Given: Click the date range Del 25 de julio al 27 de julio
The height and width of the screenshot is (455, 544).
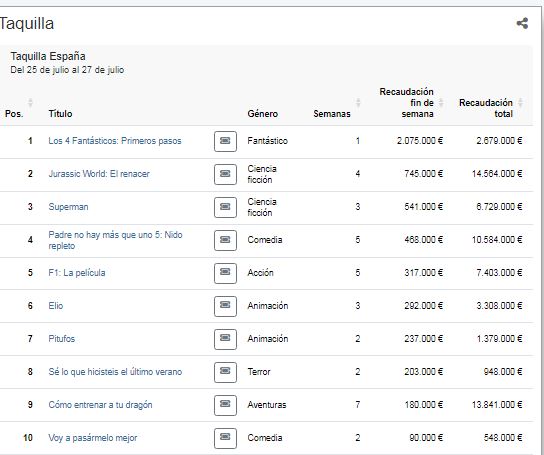Looking at the screenshot, I should [67, 70].
